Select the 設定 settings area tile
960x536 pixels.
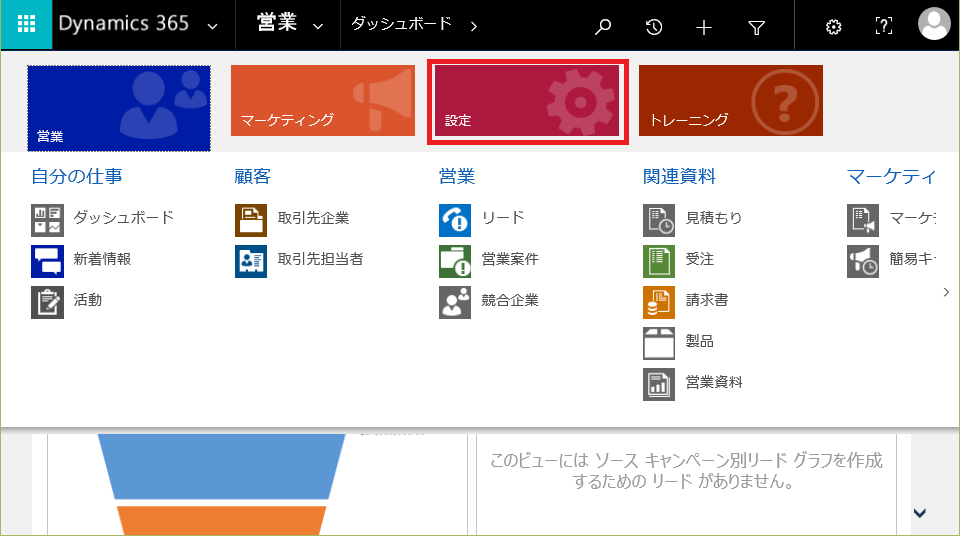point(527,102)
